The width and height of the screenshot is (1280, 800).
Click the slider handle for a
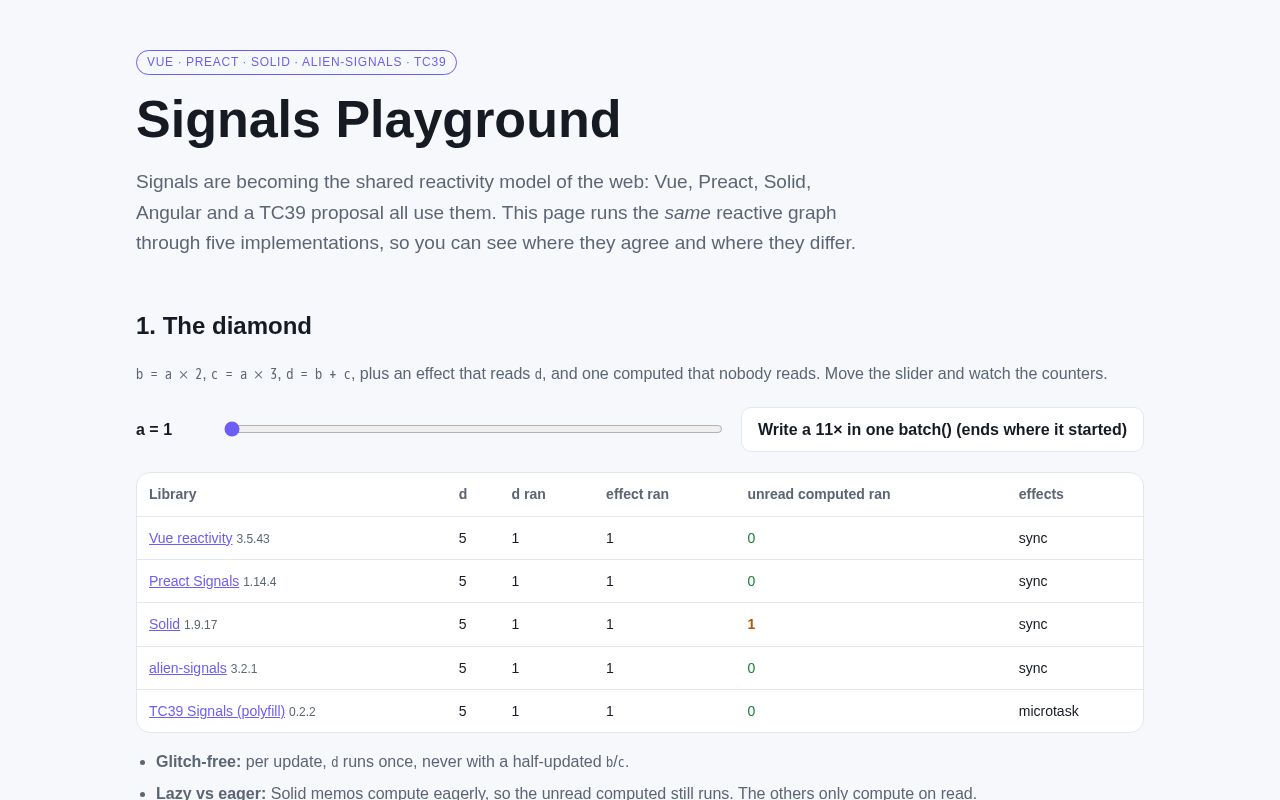[x=232, y=429]
